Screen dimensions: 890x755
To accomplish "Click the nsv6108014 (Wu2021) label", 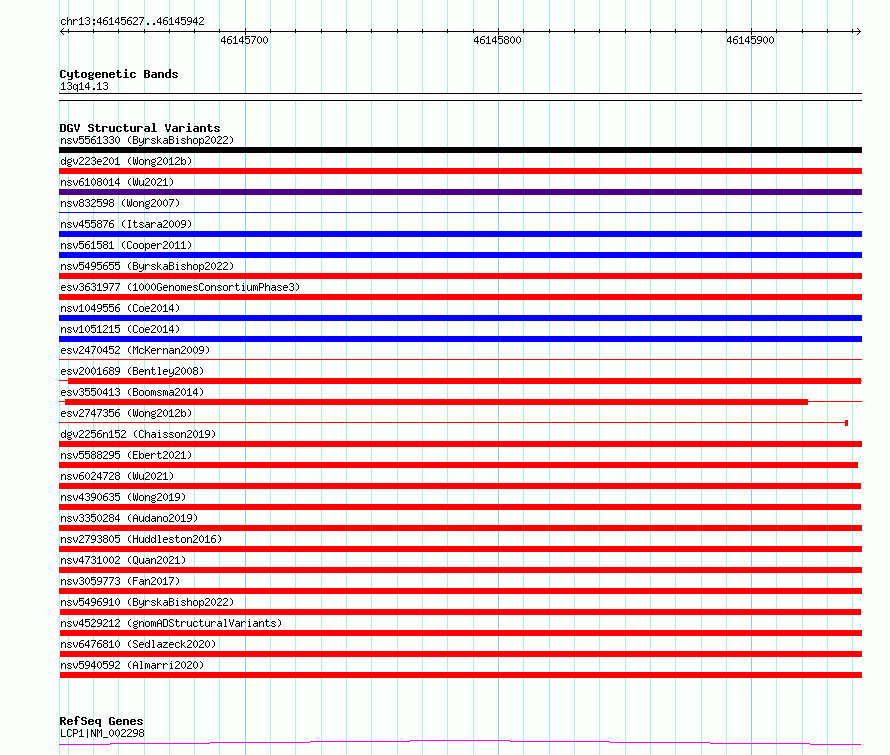I will 117,182.
